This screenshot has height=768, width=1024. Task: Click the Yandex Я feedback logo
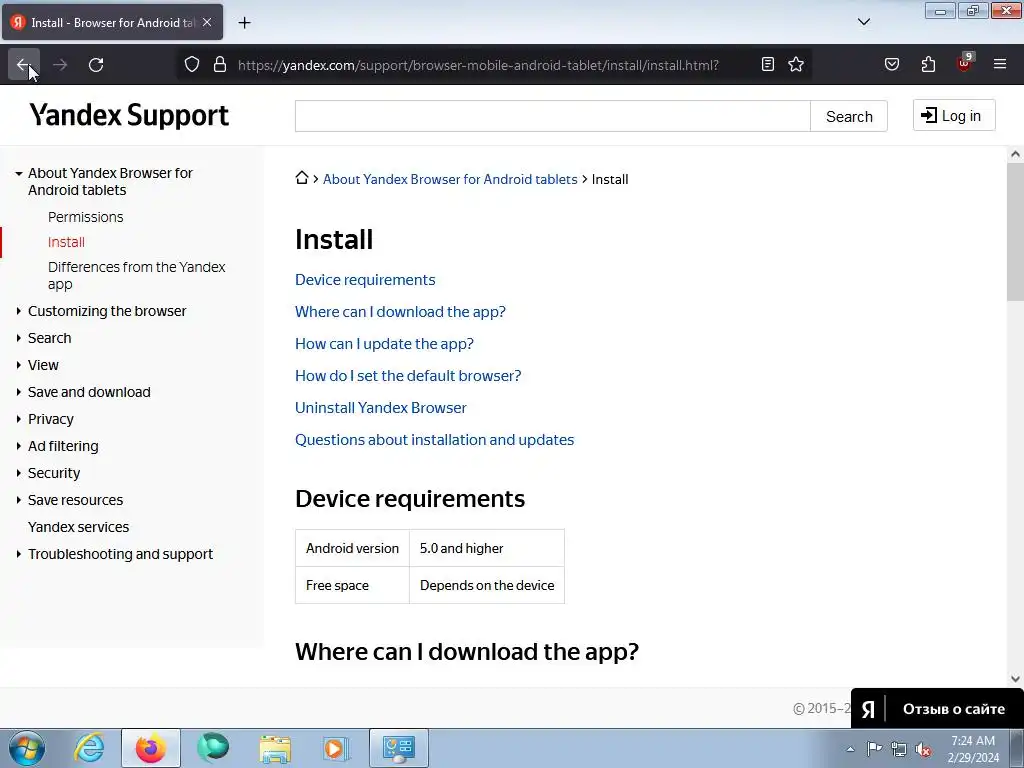tap(867, 709)
